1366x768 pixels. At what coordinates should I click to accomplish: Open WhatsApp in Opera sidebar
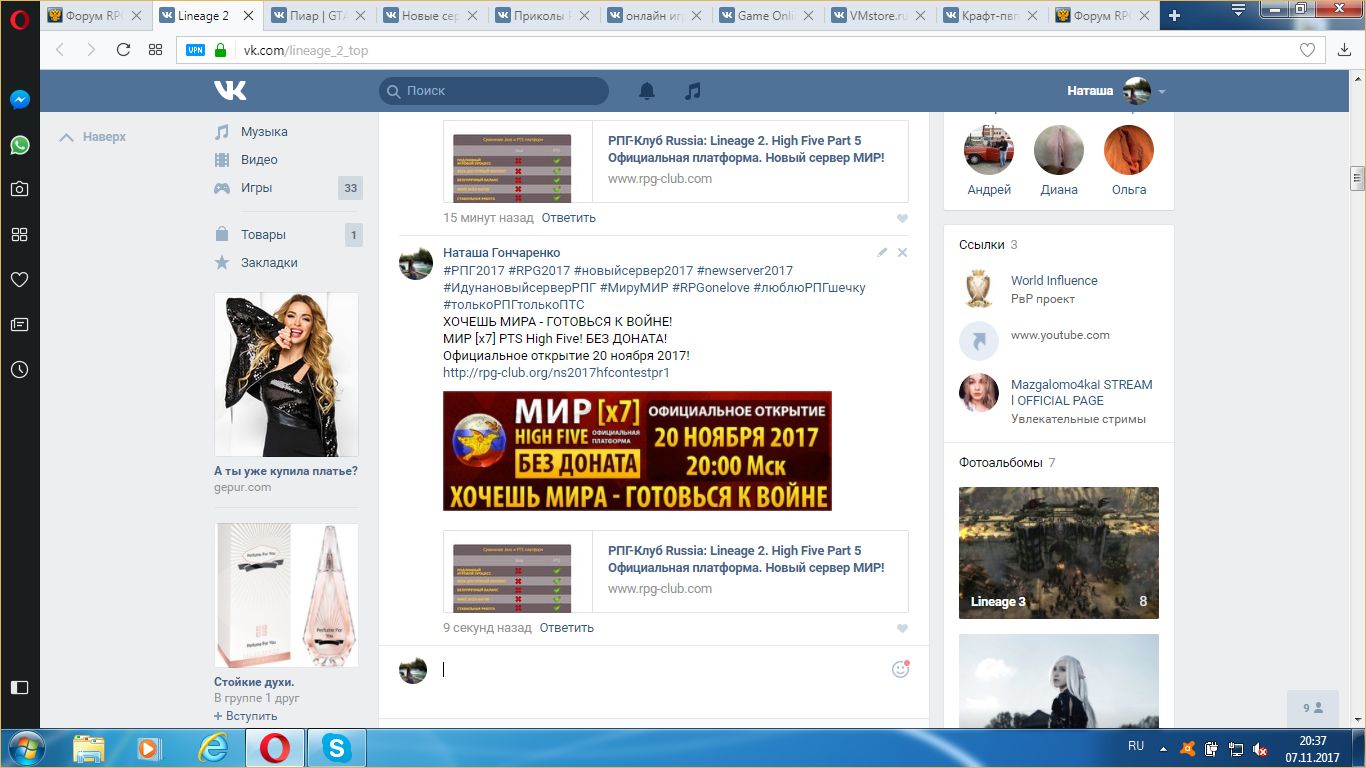click(x=19, y=145)
